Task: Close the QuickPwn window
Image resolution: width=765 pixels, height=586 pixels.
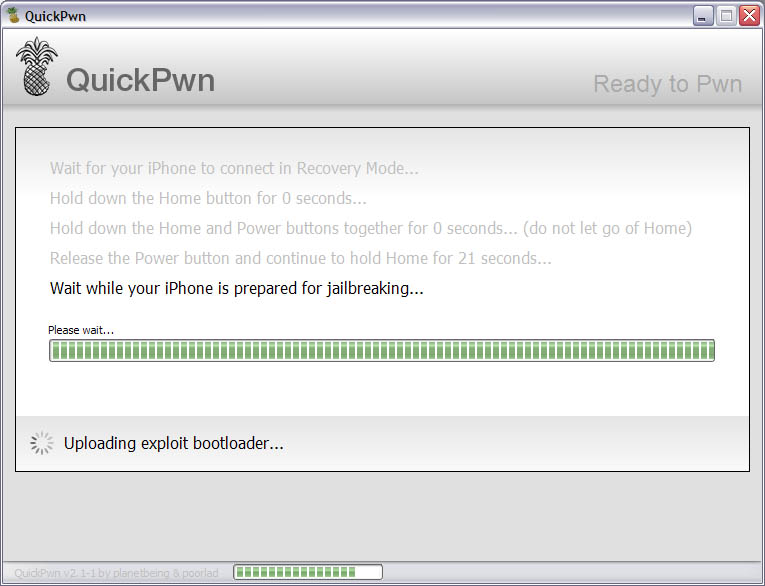Action: pos(749,16)
